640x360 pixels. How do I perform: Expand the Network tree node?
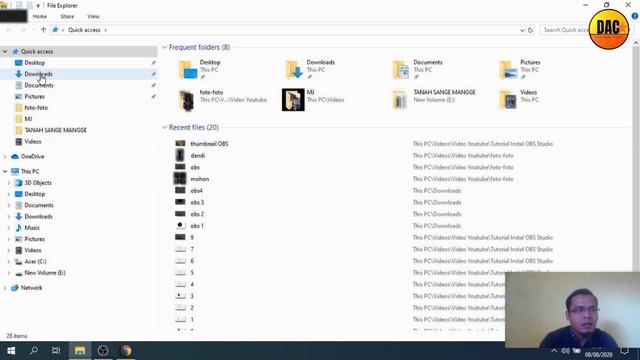(x=5, y=288)
